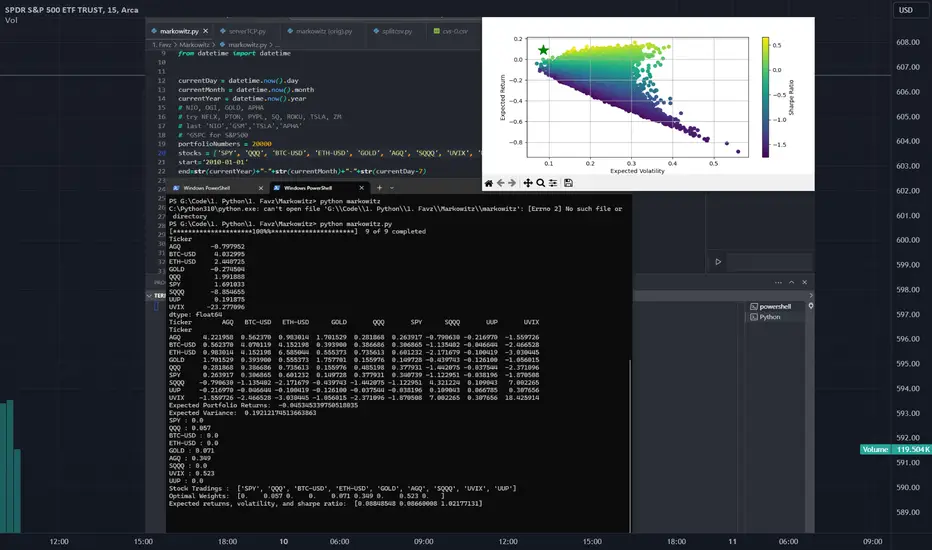
Task: Click markowitz.py in the breadcrumb path
Action: pyautogui.click(x=247, y=45)
